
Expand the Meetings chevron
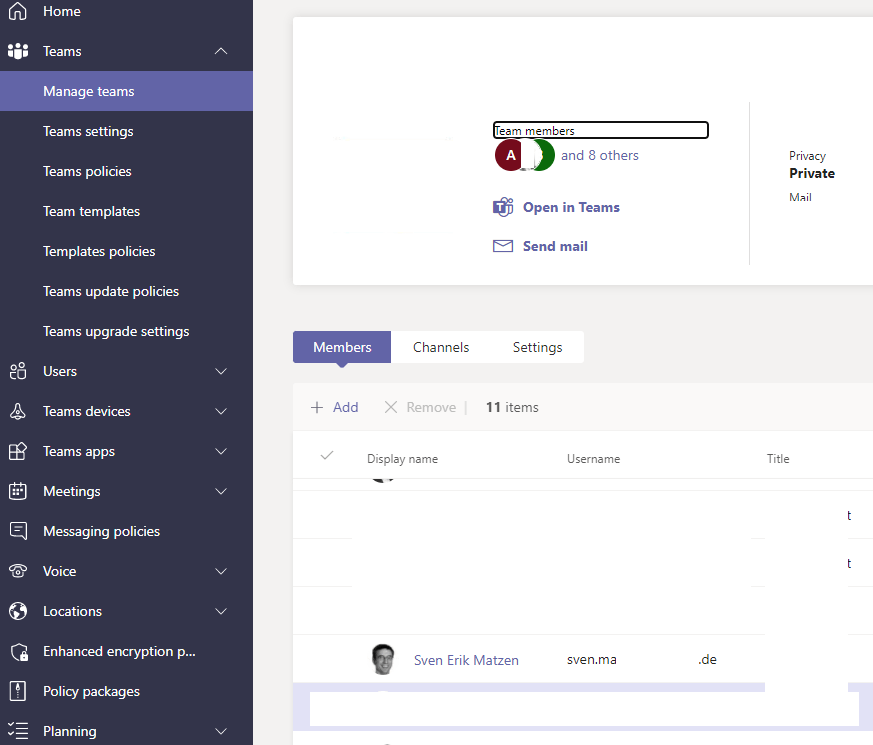[221, 491]
